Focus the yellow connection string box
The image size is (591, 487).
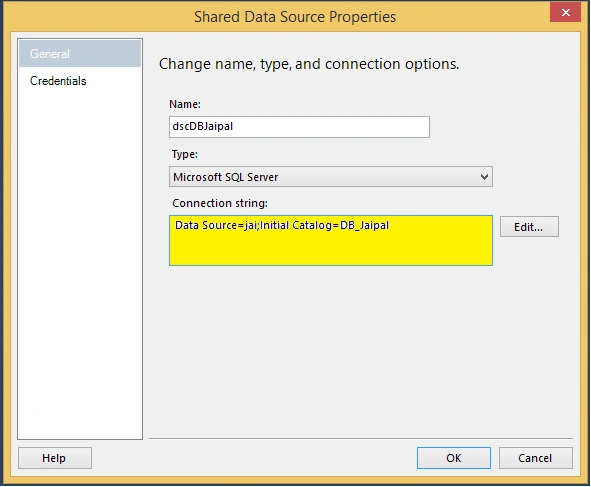click(331, 240)
